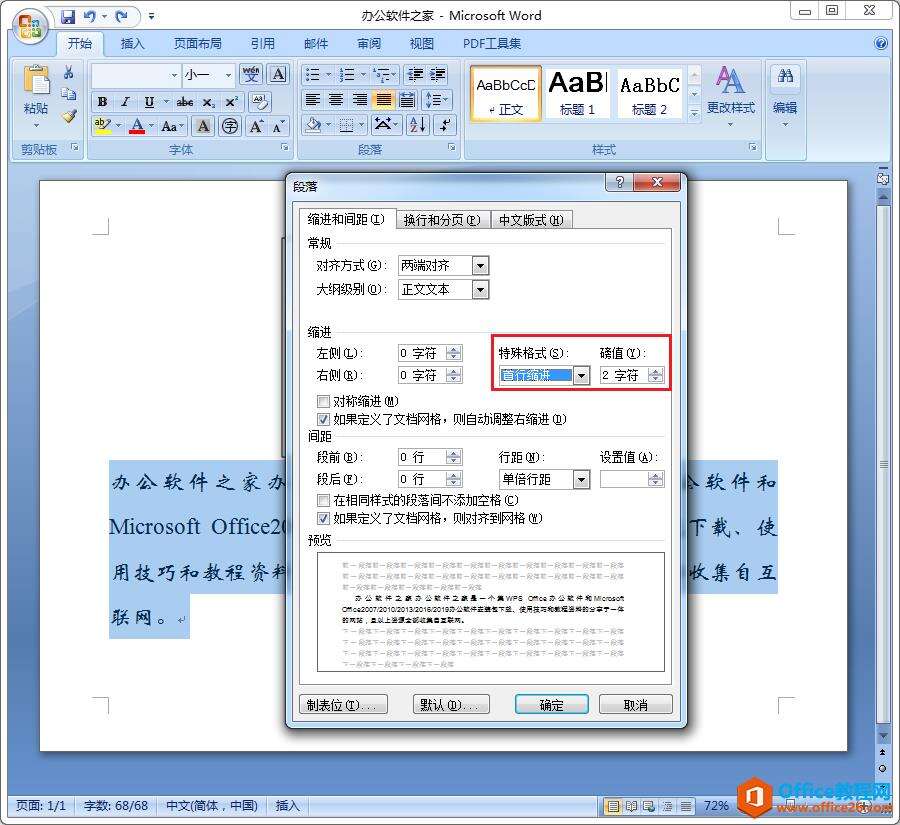Open the 页面布局 ribbon tab

coord(197,44)
